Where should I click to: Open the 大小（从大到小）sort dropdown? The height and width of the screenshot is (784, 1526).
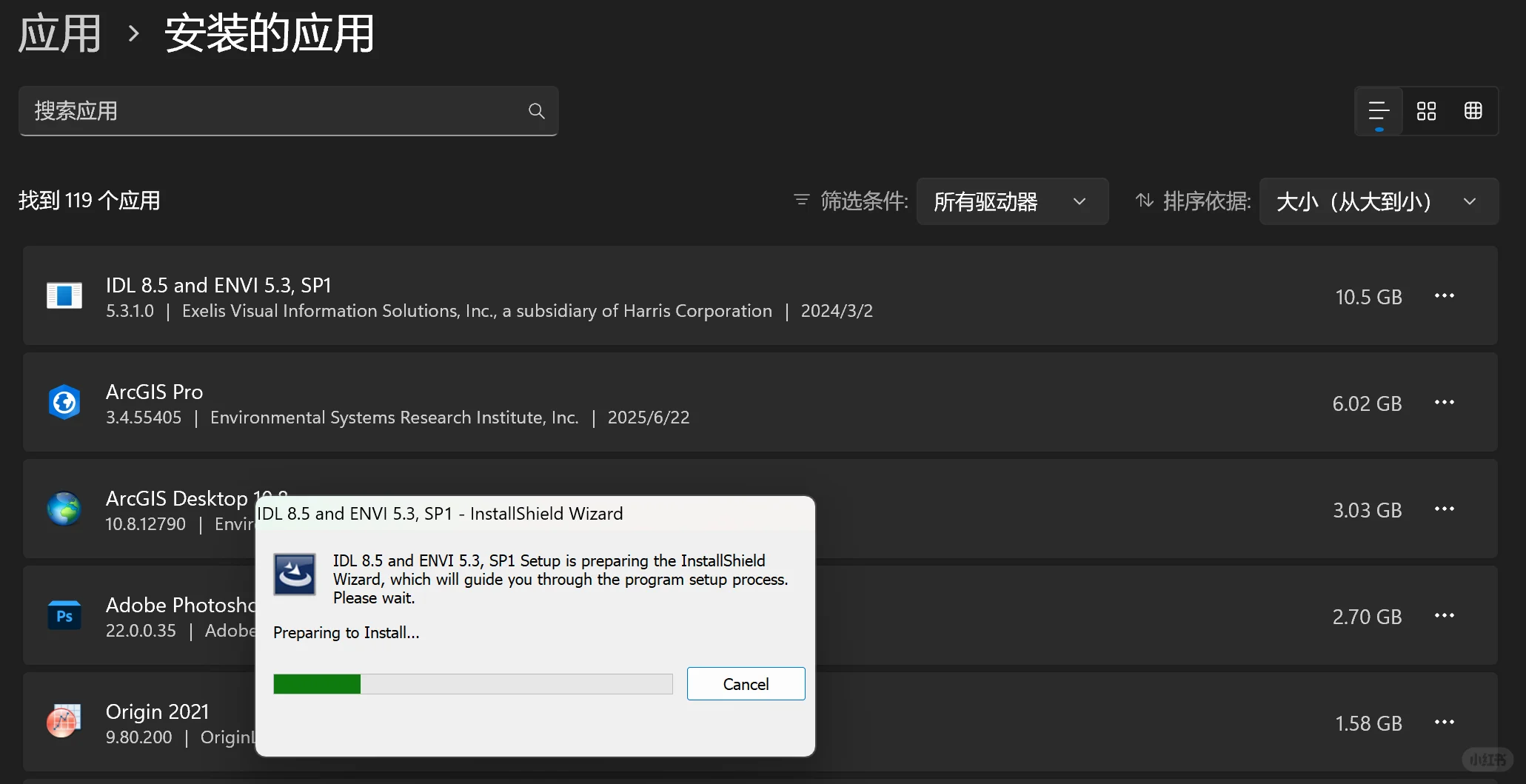(x=1379, y=201)
